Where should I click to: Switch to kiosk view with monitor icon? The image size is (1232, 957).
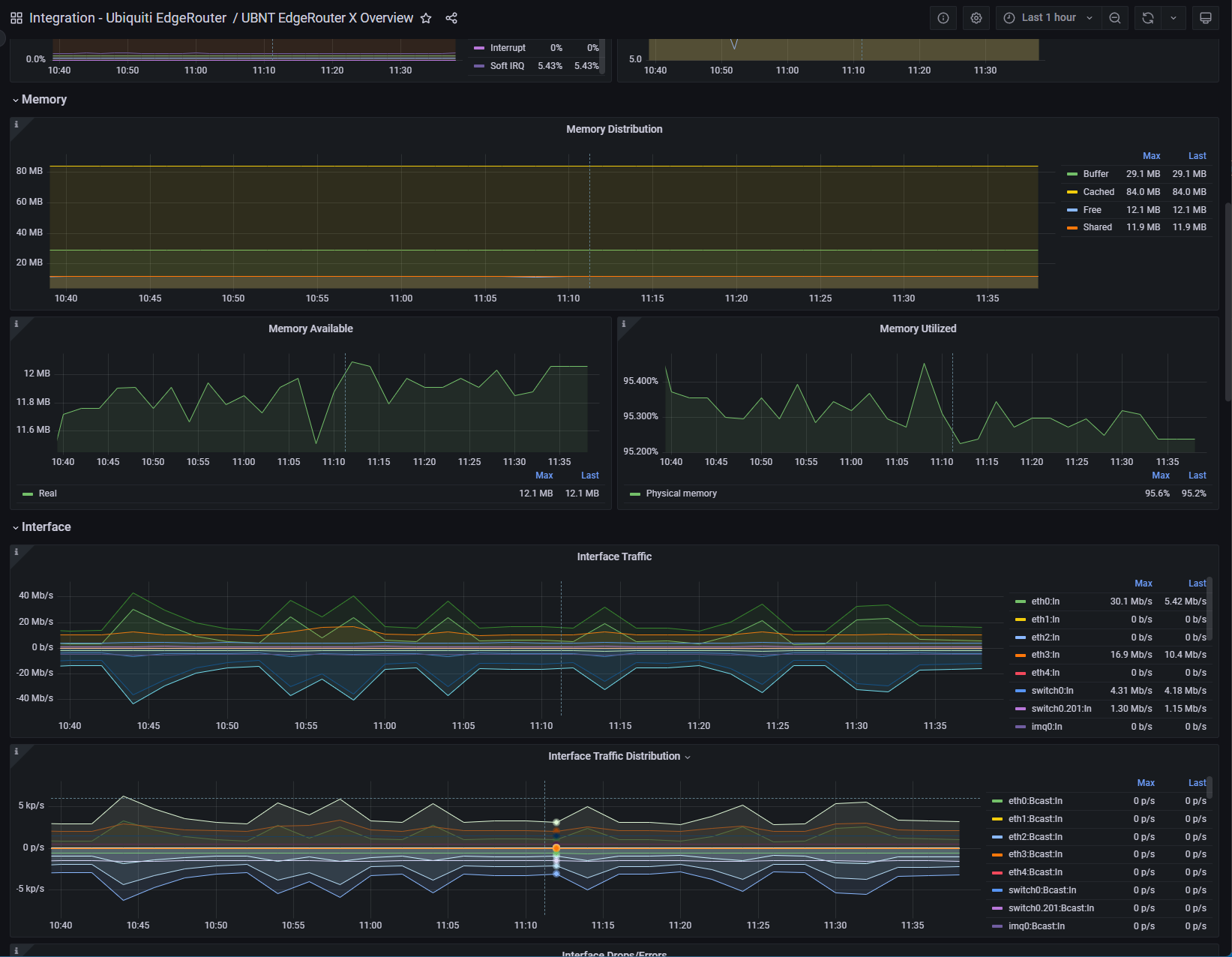[x=1206, y=18]
